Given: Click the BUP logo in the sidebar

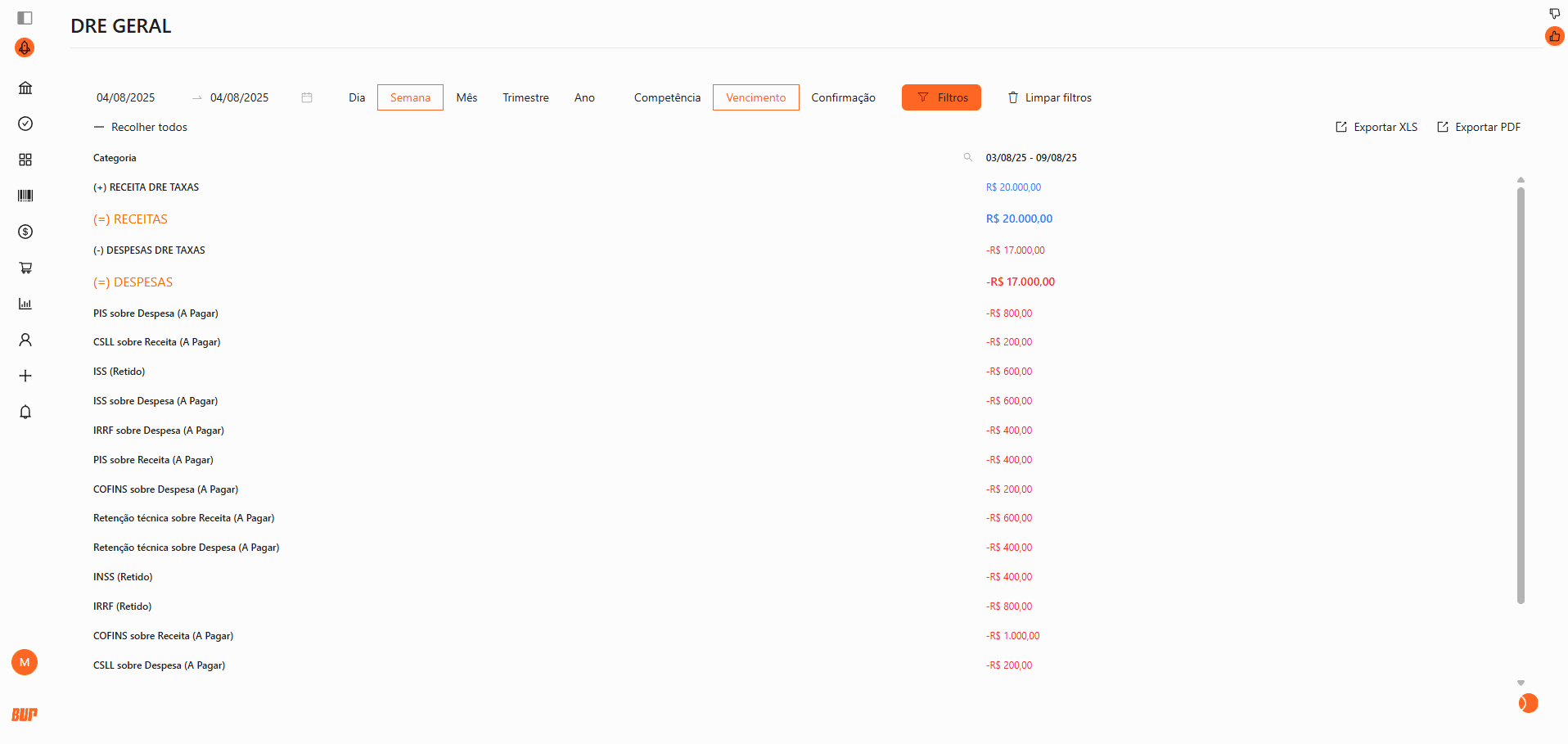Looking at the screenshot, I should pyautogui.click(x=25, y=715).
